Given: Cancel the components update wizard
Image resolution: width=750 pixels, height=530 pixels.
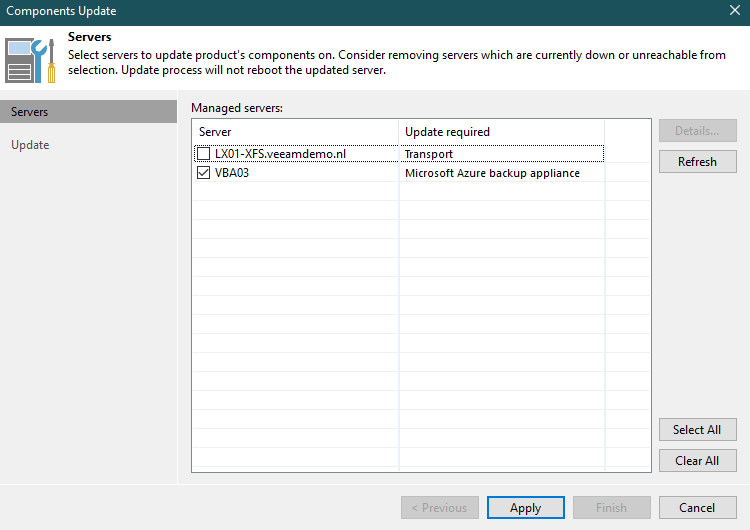Looking at the screenshot, I should [x=698, y=508].
